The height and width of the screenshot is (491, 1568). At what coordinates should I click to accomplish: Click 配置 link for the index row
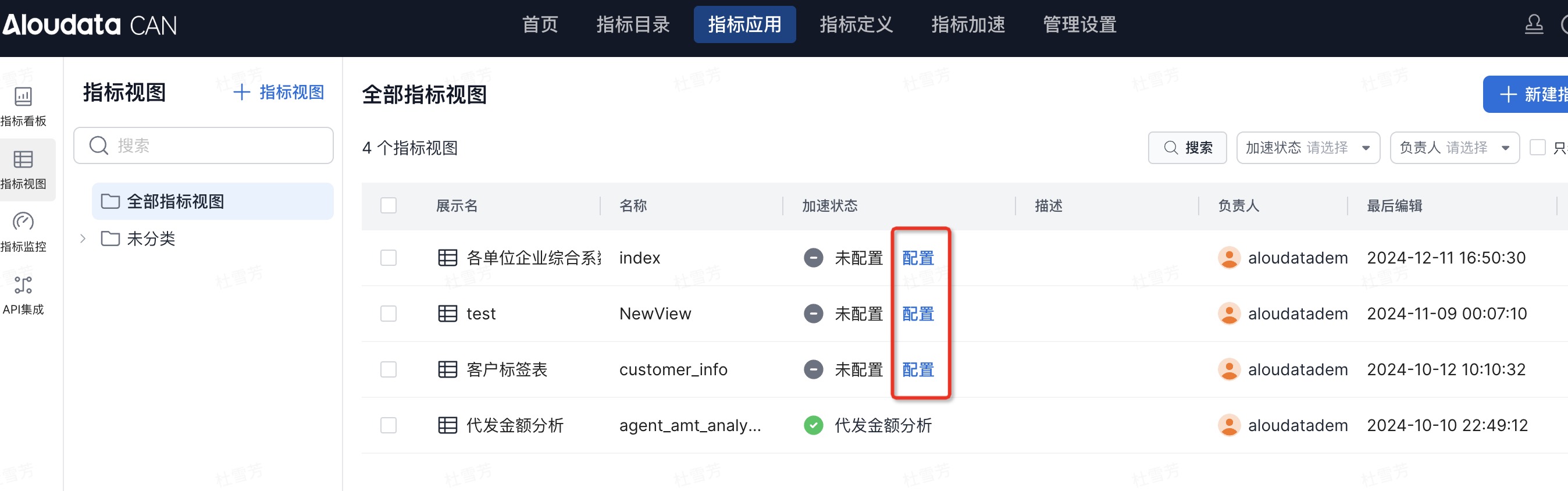pos(917,258)
